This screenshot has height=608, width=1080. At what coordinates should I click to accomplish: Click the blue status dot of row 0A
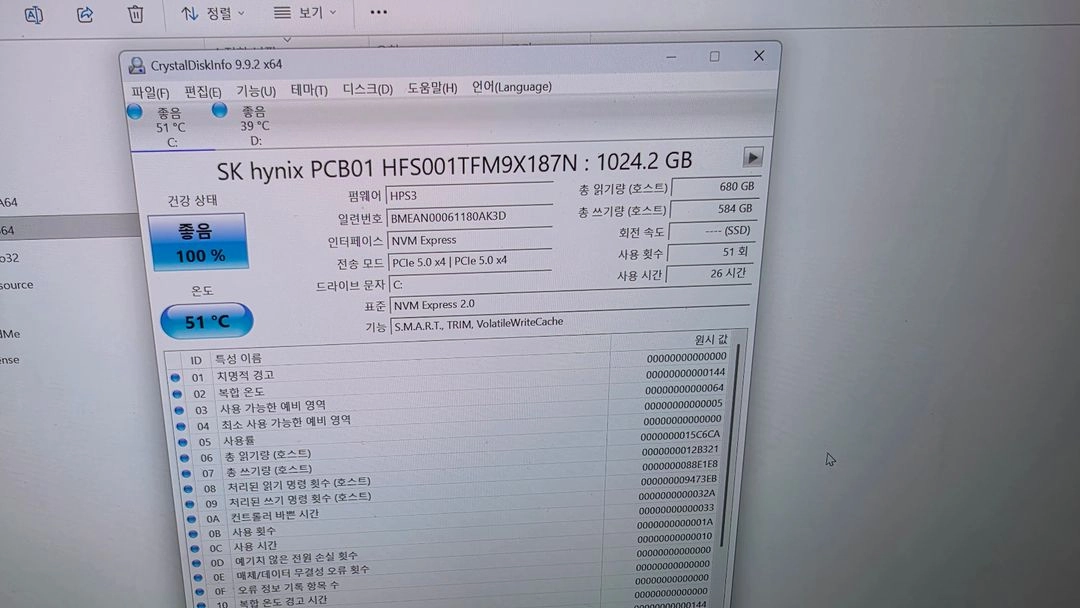[192, 519]
